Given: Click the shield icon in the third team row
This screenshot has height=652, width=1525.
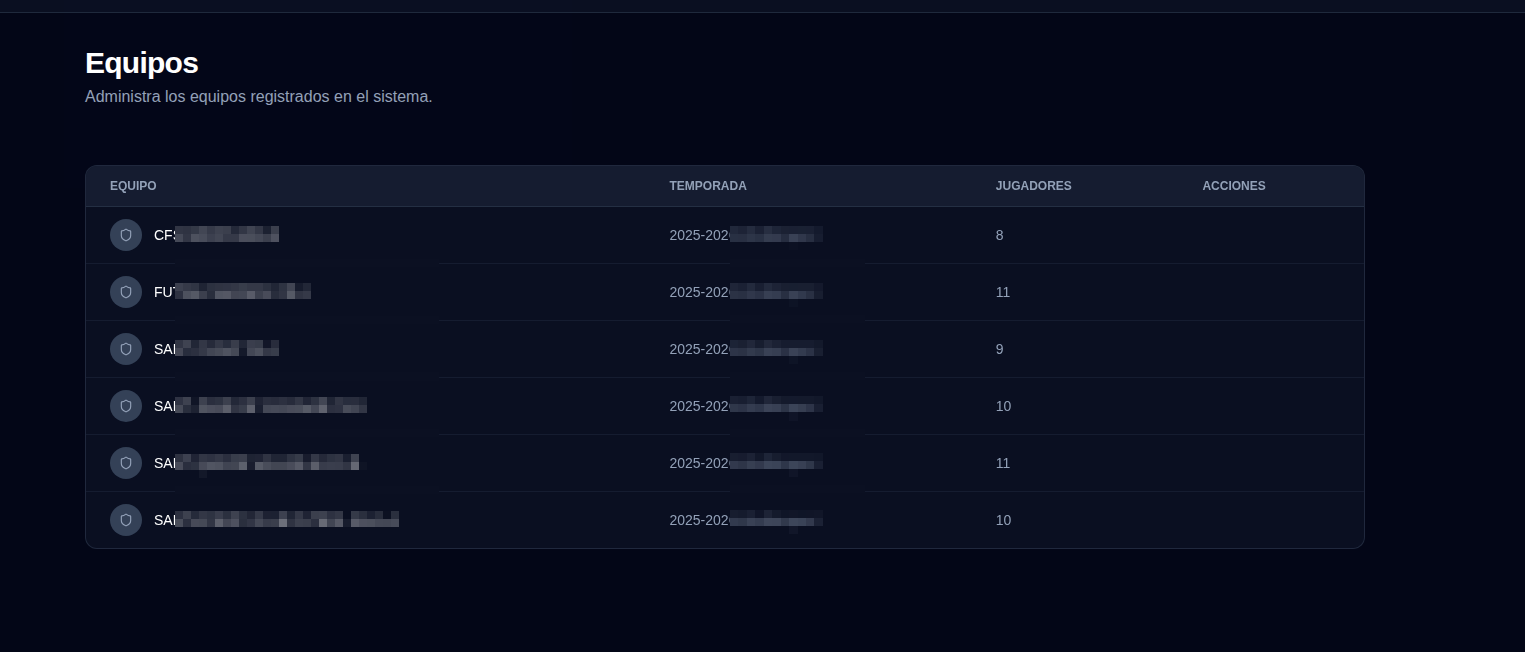Looking at the screenshot, I should pos(126,349).
